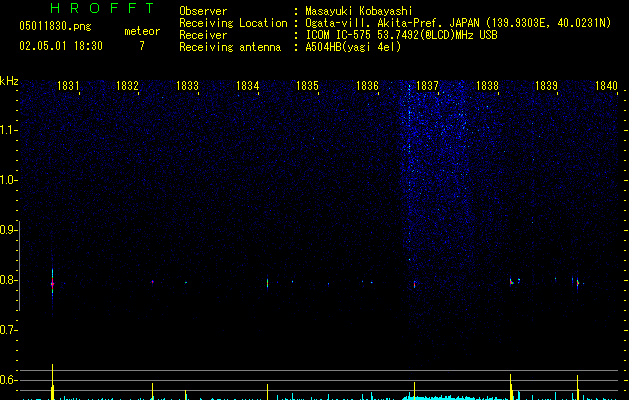Click the Receiver label
The image size is (629, 400).
tap(203, 35)
